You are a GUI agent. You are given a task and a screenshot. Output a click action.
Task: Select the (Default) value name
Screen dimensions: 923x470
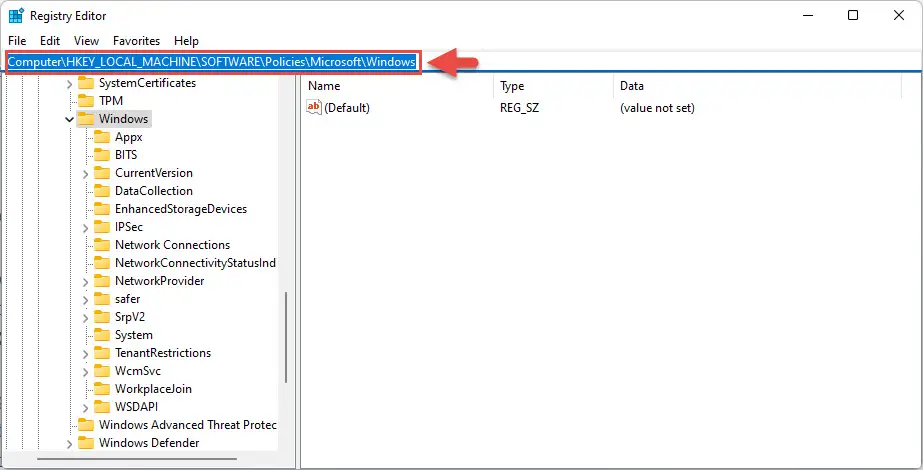pyautogui.click(x=347, y=108)
